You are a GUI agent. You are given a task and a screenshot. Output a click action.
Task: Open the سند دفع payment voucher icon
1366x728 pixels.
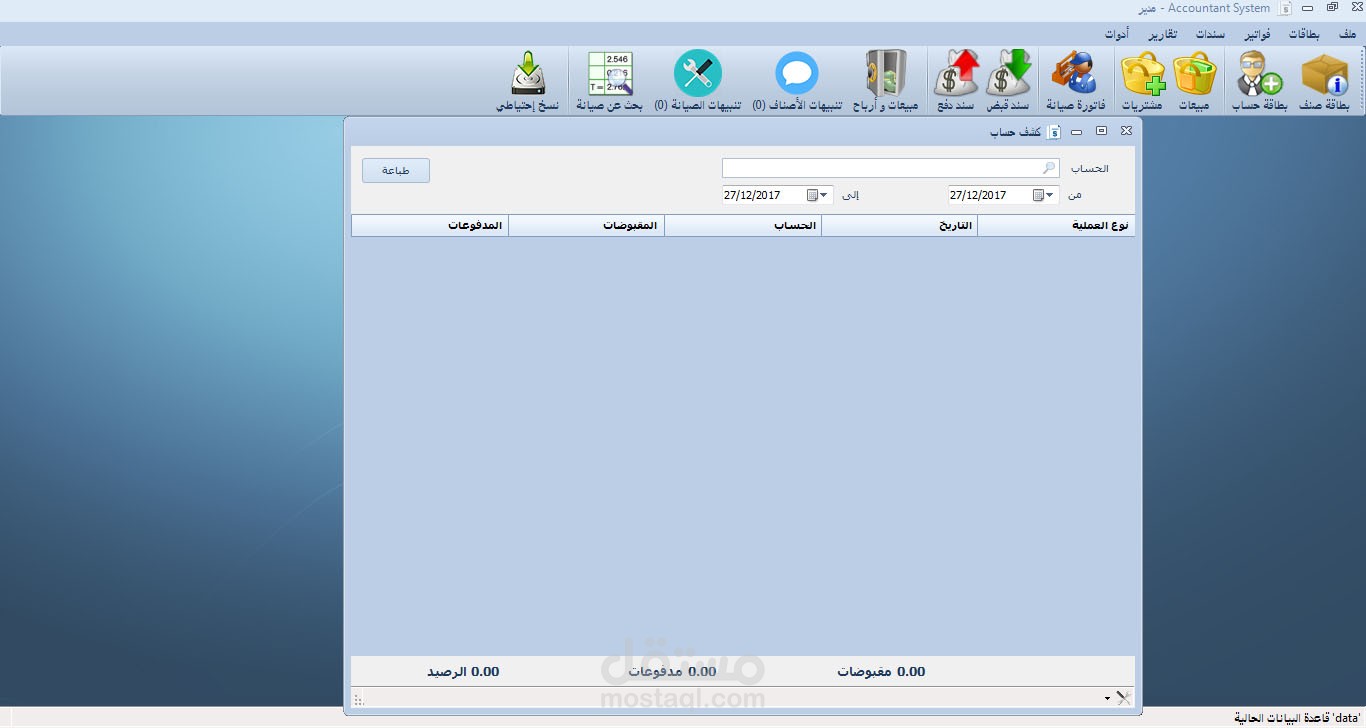click(x=956, y=81)
